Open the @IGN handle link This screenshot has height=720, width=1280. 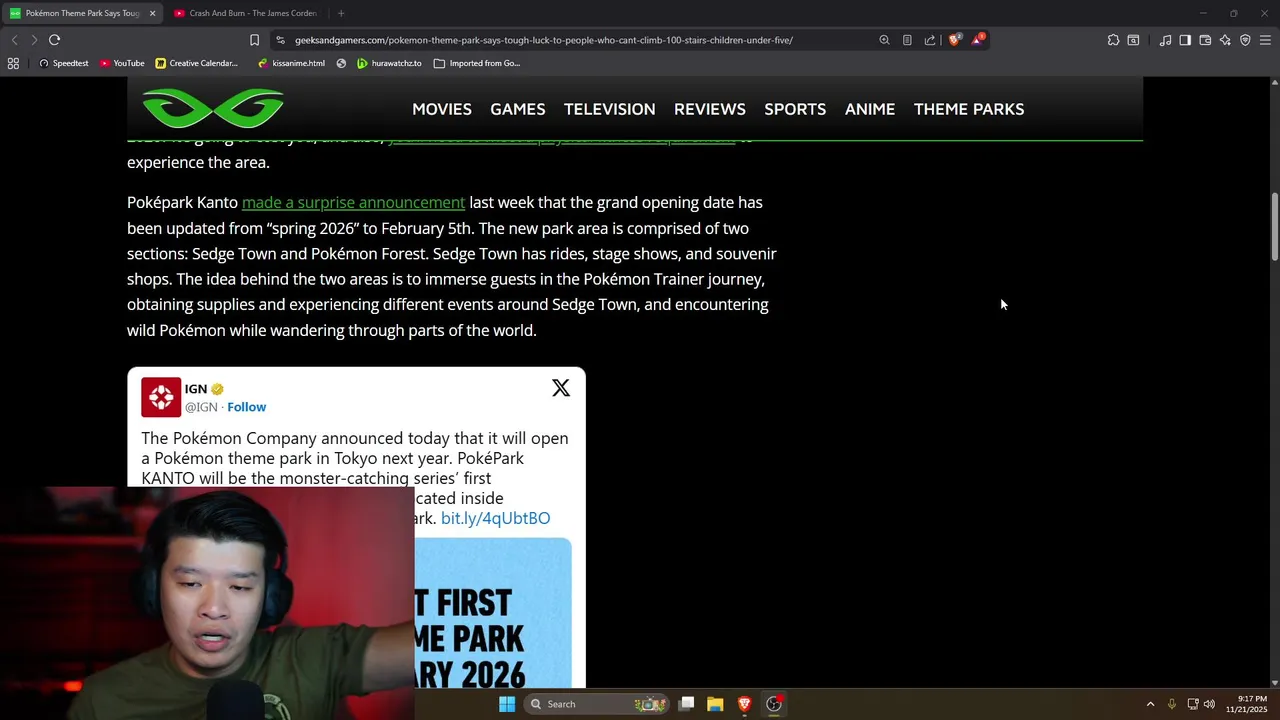click(x=201, y=407)
